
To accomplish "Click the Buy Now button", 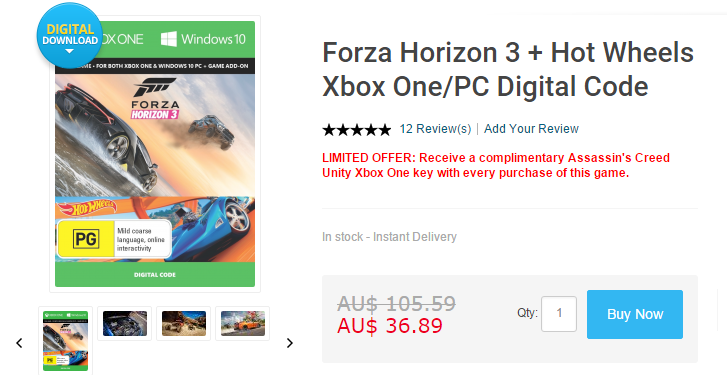I will (x=635, y=314).
